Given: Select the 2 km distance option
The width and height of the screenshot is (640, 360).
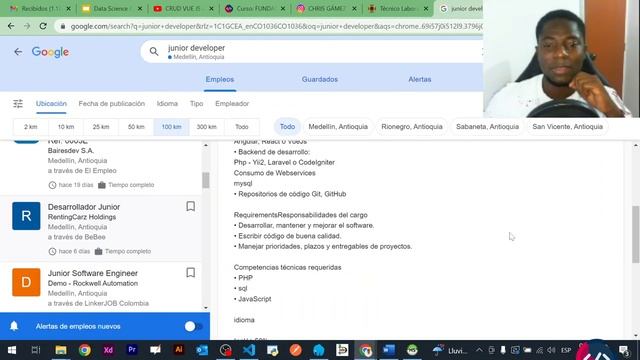Looking at the screenshot, I should coord(31,127).
